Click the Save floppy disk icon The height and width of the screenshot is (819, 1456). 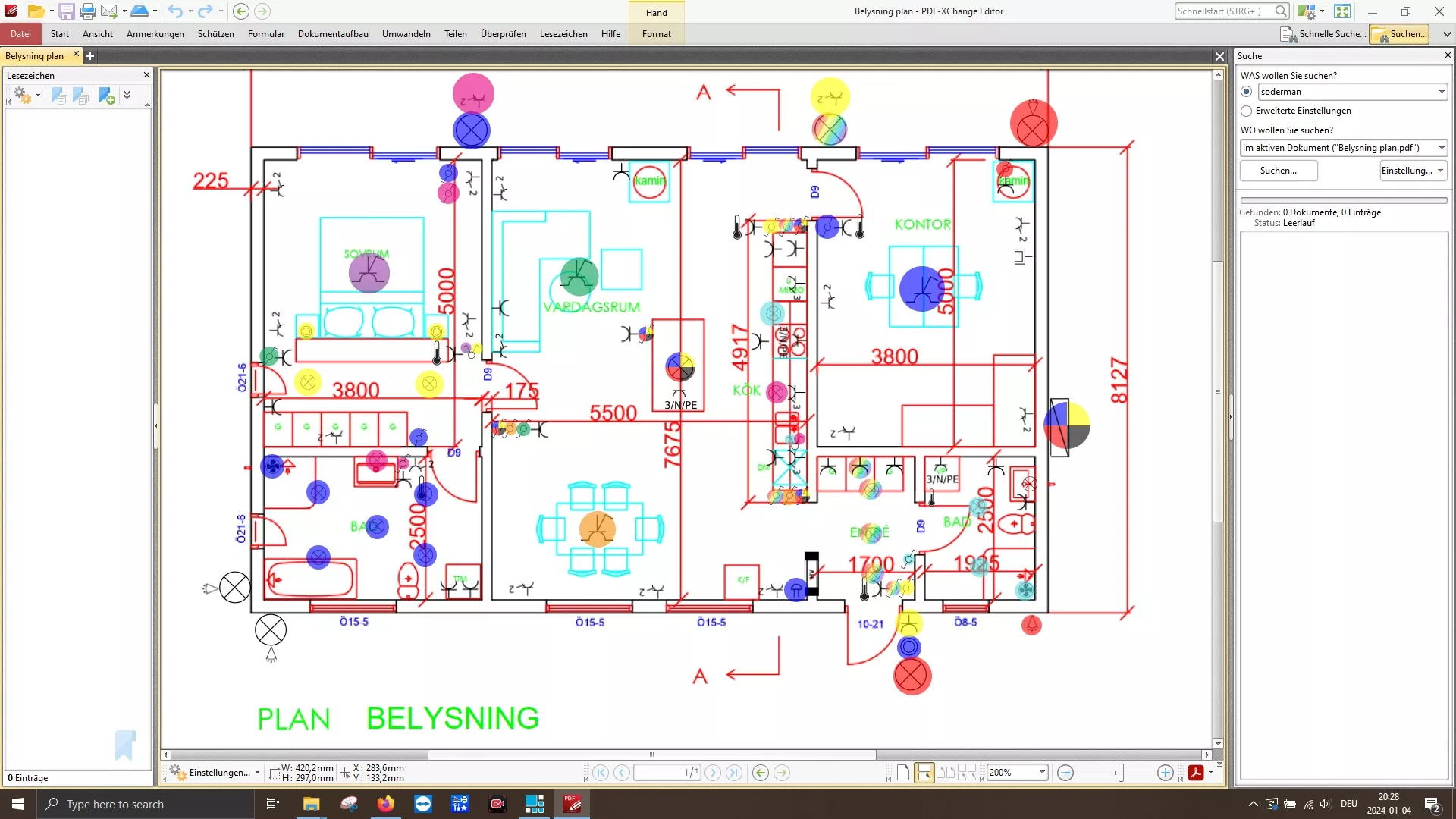coord(67,11)
